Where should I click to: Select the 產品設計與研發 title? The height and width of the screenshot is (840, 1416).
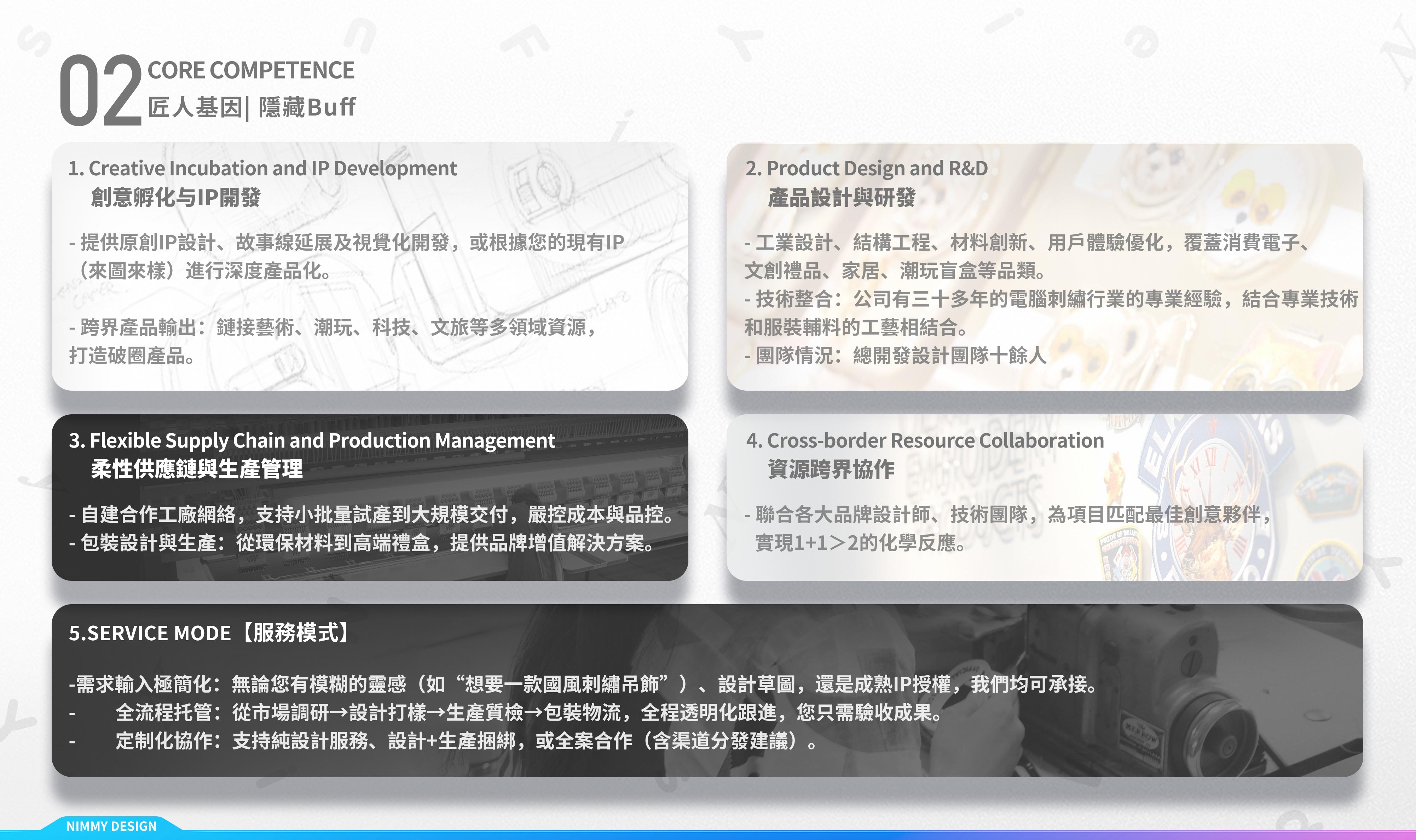[841, 197]
